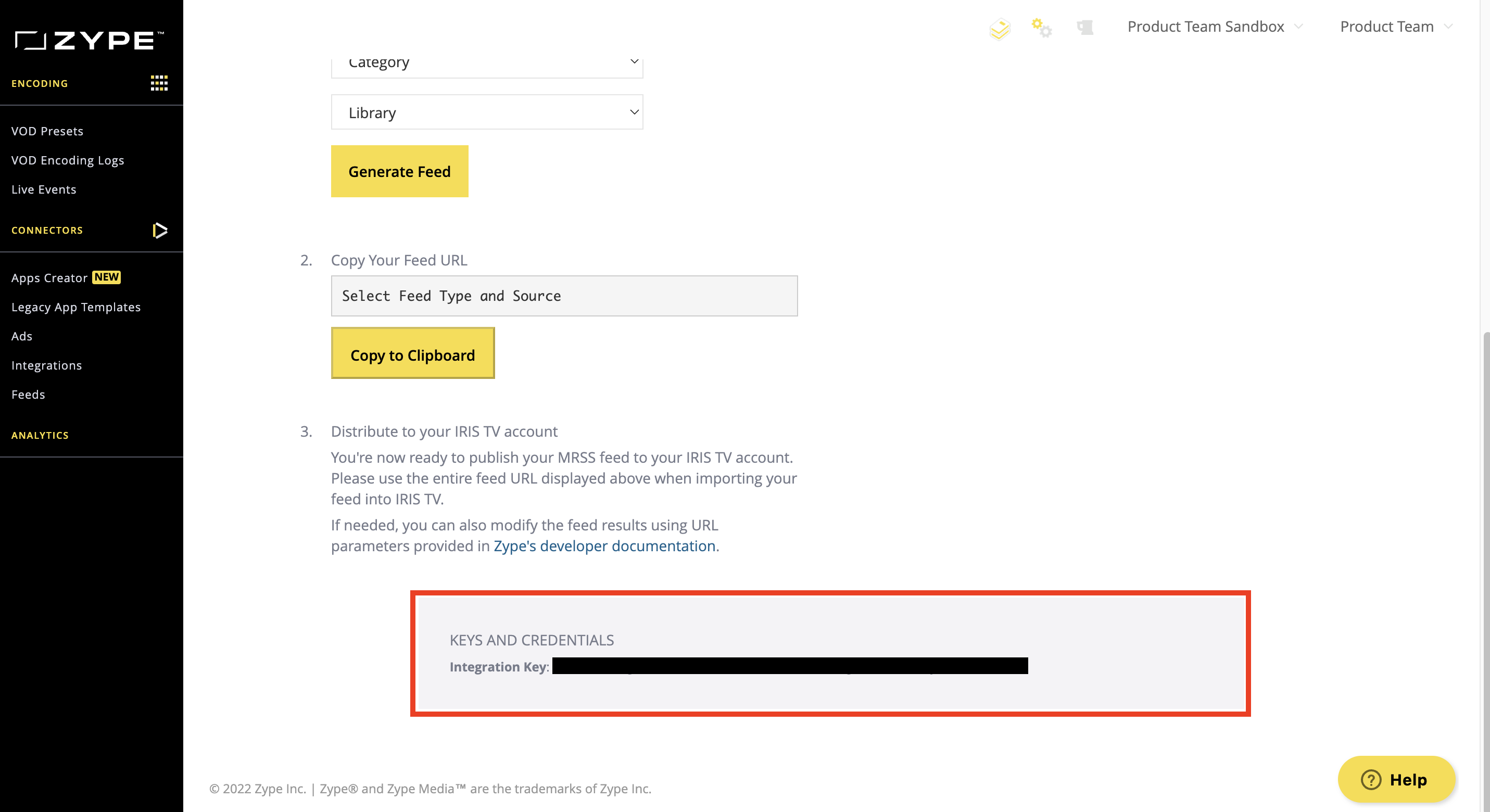
Task: Open VOD Presets in sidebar
Action: click(47, 131)
